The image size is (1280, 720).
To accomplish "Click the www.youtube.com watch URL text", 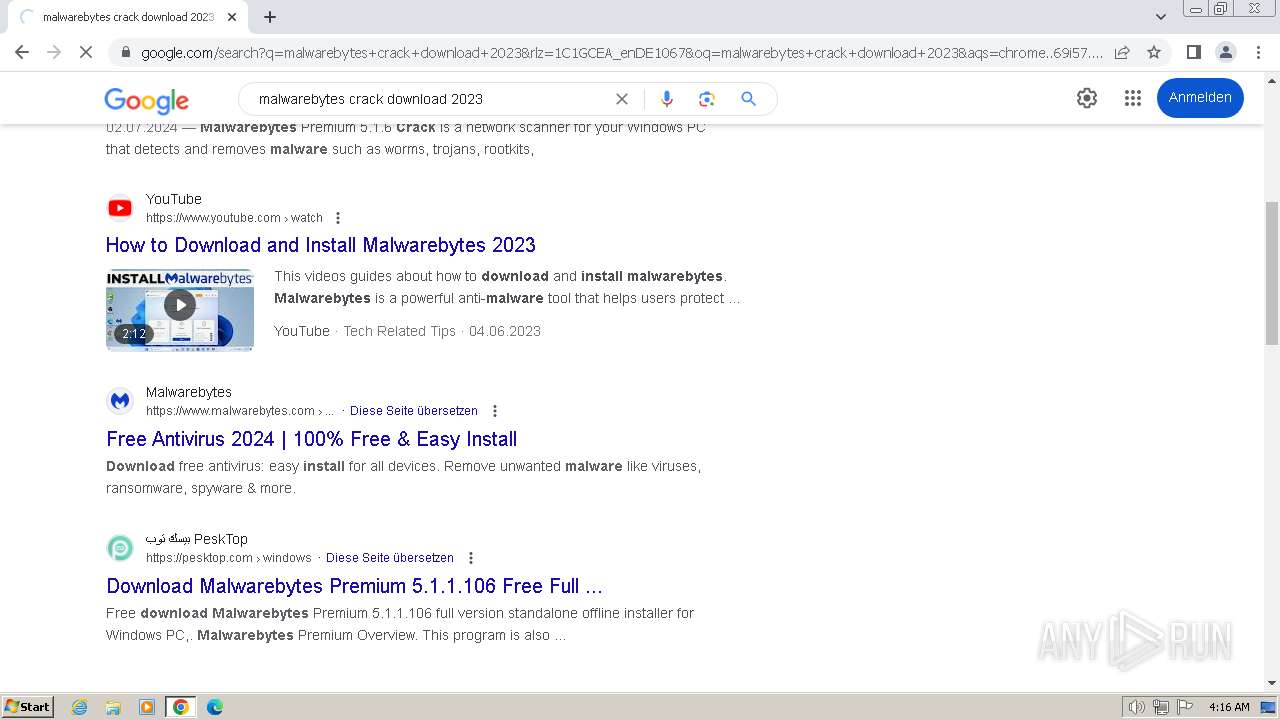I will [x=234, y=218].
